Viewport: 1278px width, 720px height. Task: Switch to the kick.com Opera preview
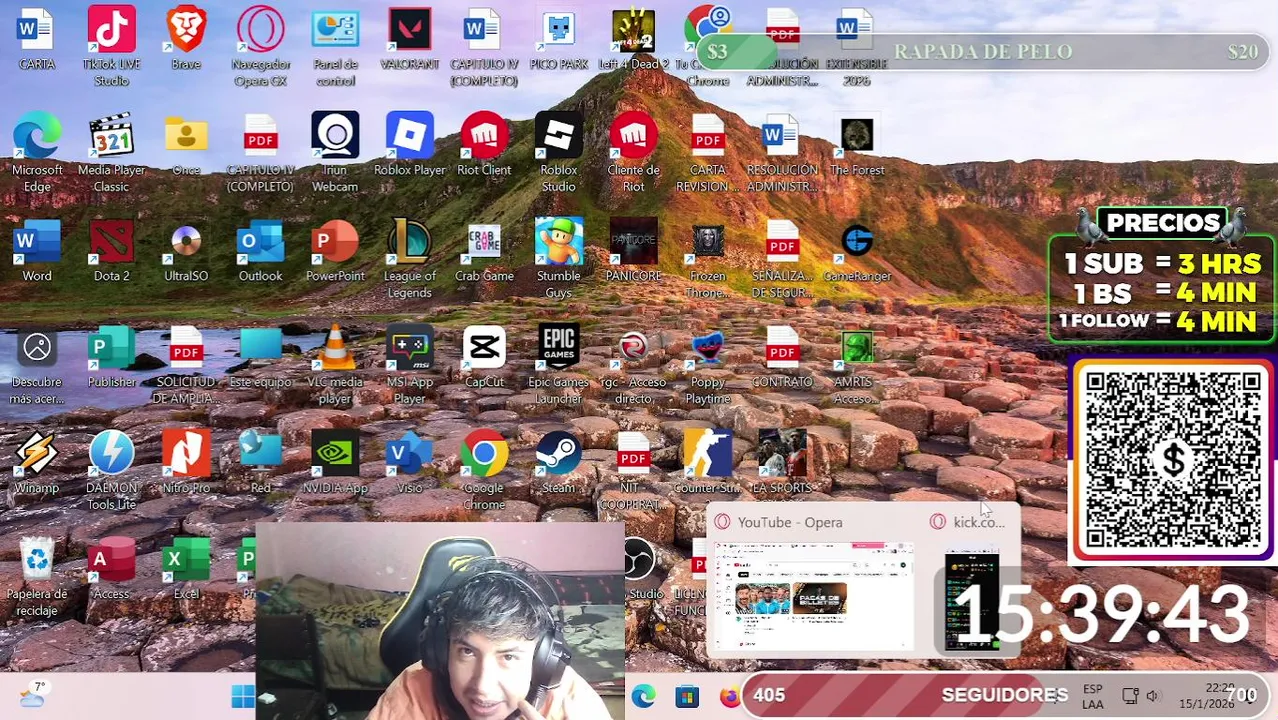(x=971, y=583)
